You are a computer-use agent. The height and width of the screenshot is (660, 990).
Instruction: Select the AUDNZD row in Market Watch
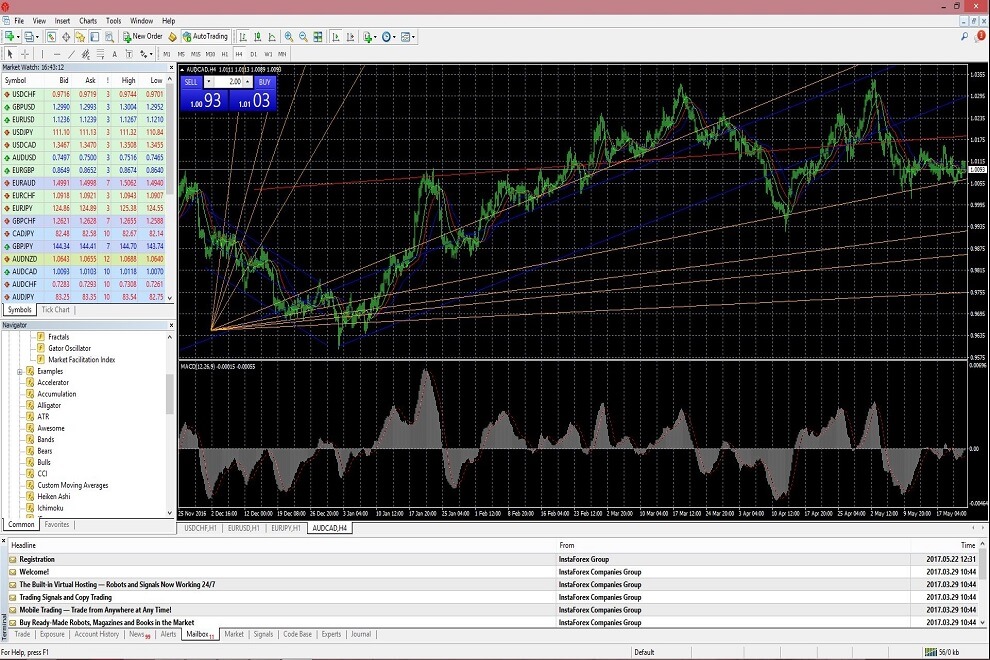tap(84, 259)
